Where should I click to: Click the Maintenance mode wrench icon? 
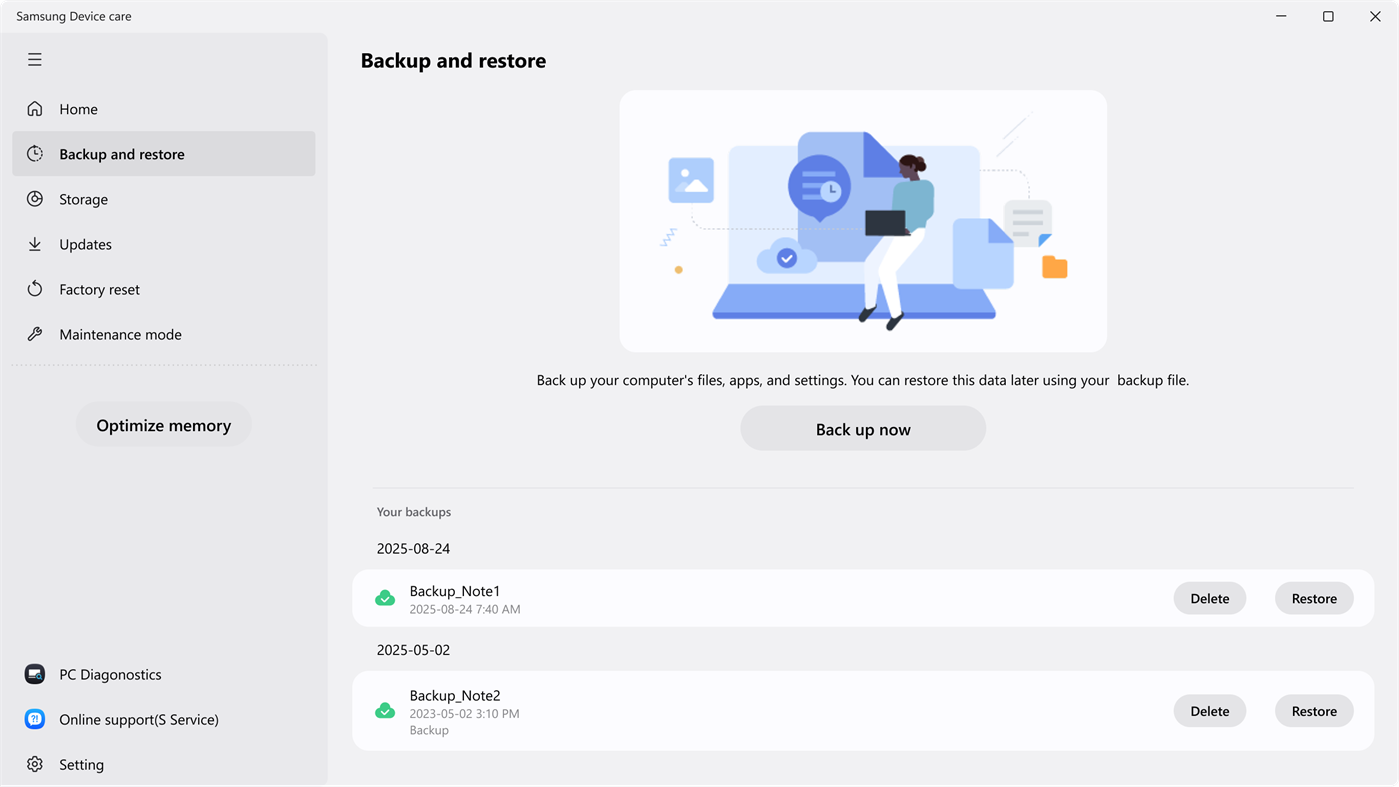35,334
